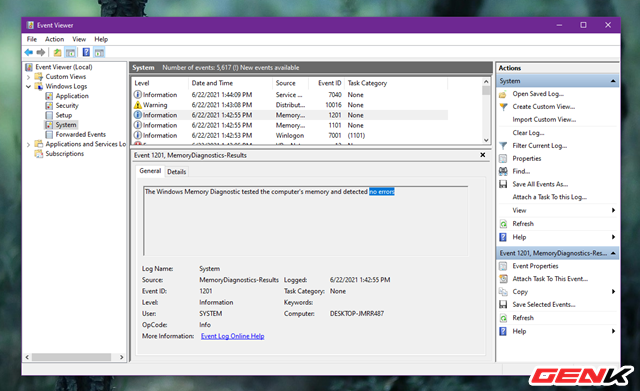Sort by Date and Time column header

pos(231,83)
